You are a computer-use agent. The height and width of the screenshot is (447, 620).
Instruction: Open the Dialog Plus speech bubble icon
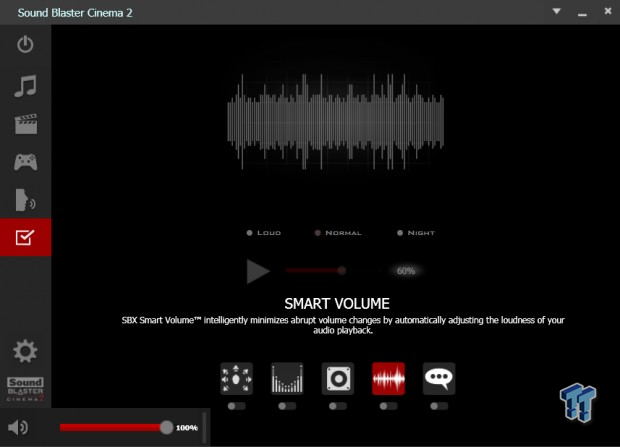[439, 379]
